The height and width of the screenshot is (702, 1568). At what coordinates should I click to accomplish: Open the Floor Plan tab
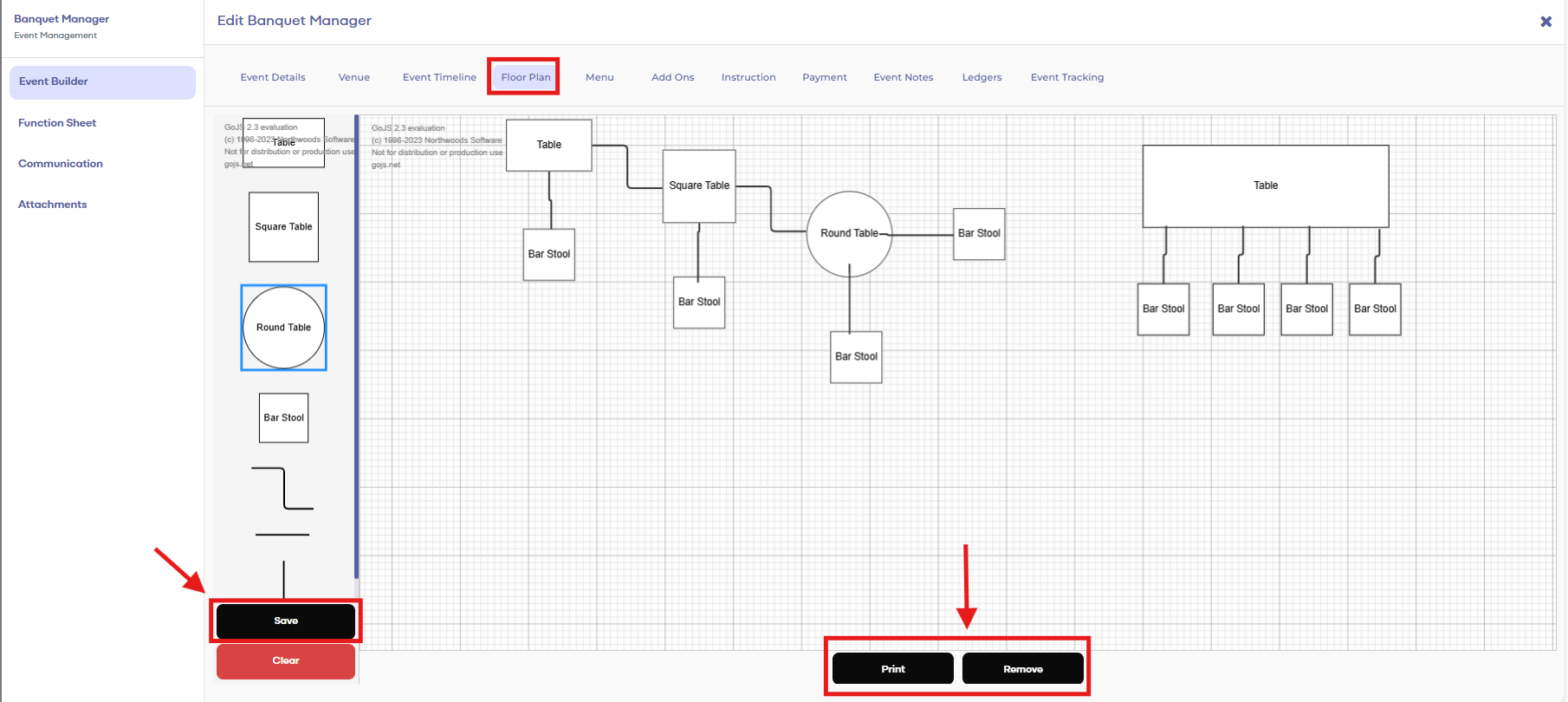(525, 77)
